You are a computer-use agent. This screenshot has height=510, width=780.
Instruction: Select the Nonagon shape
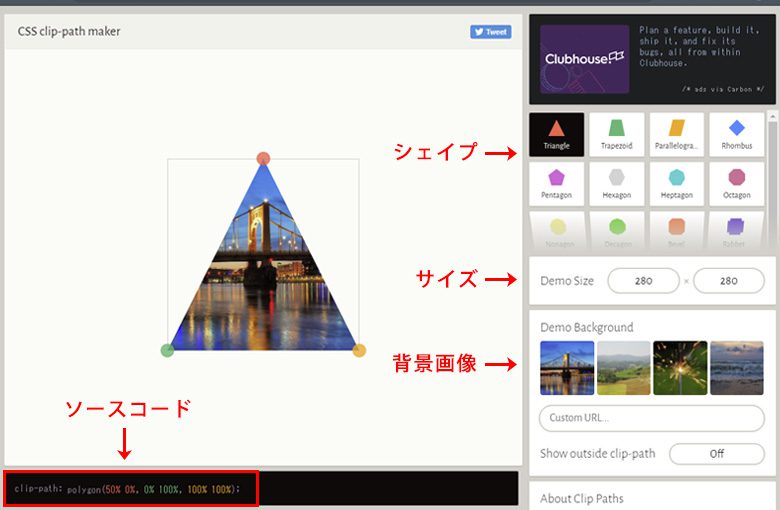[558, 231]
